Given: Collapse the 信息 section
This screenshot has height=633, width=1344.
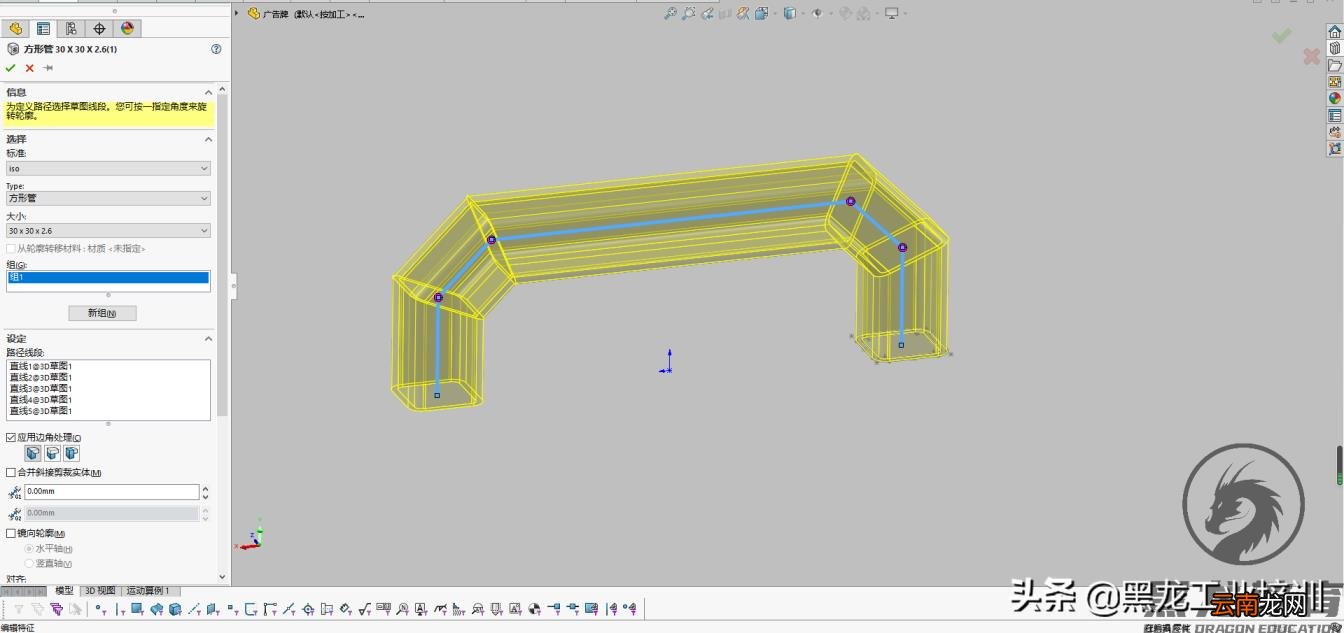Looking at the screenshot, I should [209, 92].
